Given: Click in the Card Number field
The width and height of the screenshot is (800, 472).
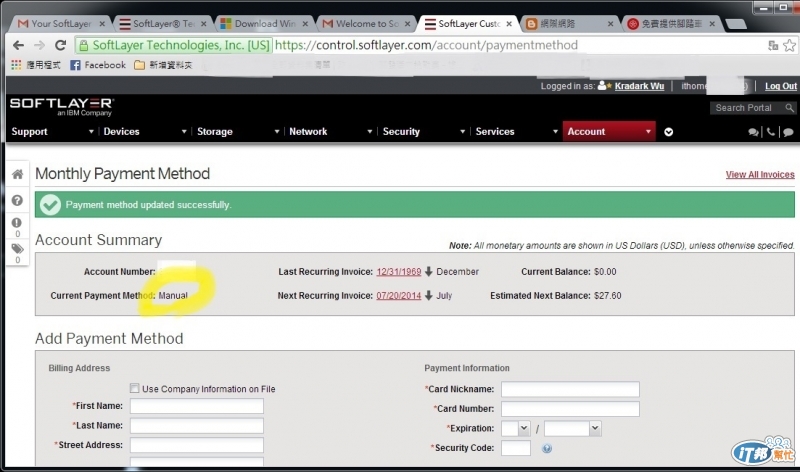Looking at the screenshot, I should [570, 408].
